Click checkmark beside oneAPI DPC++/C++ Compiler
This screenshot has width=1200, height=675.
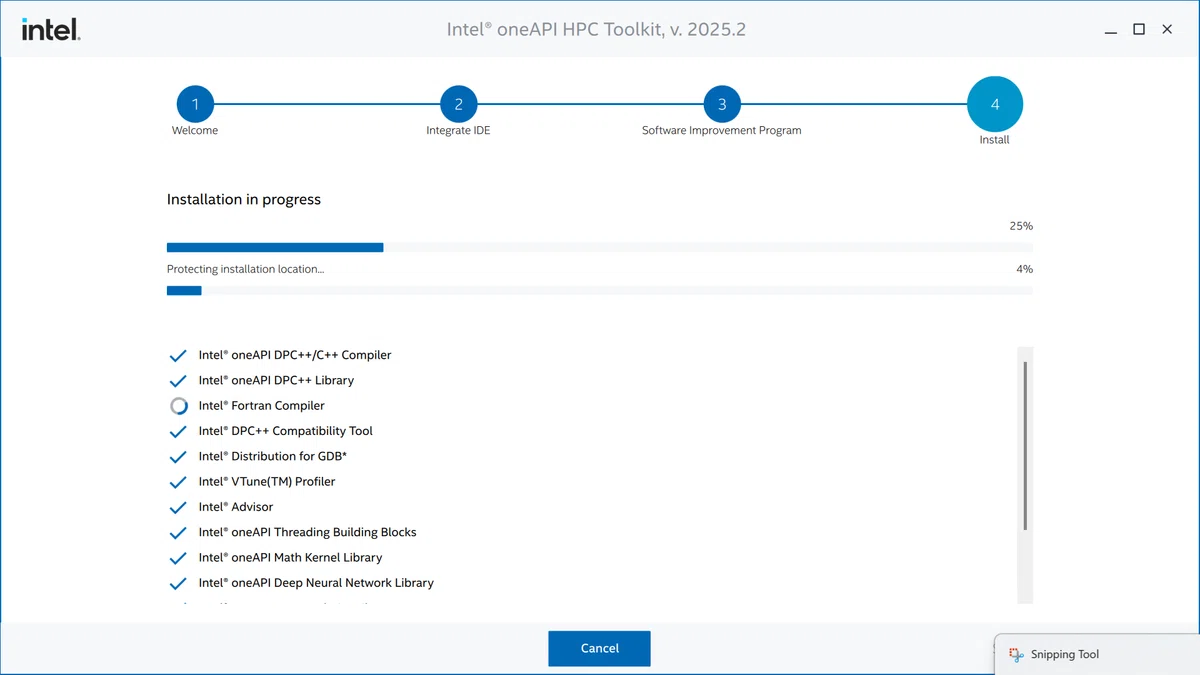coord(178,355)
